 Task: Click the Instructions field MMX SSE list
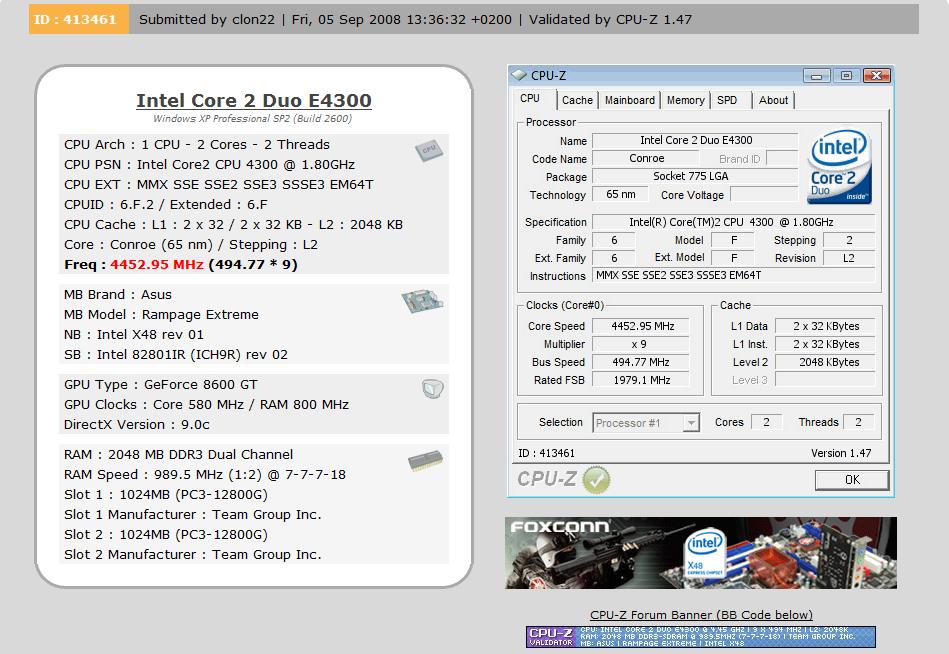734,276
